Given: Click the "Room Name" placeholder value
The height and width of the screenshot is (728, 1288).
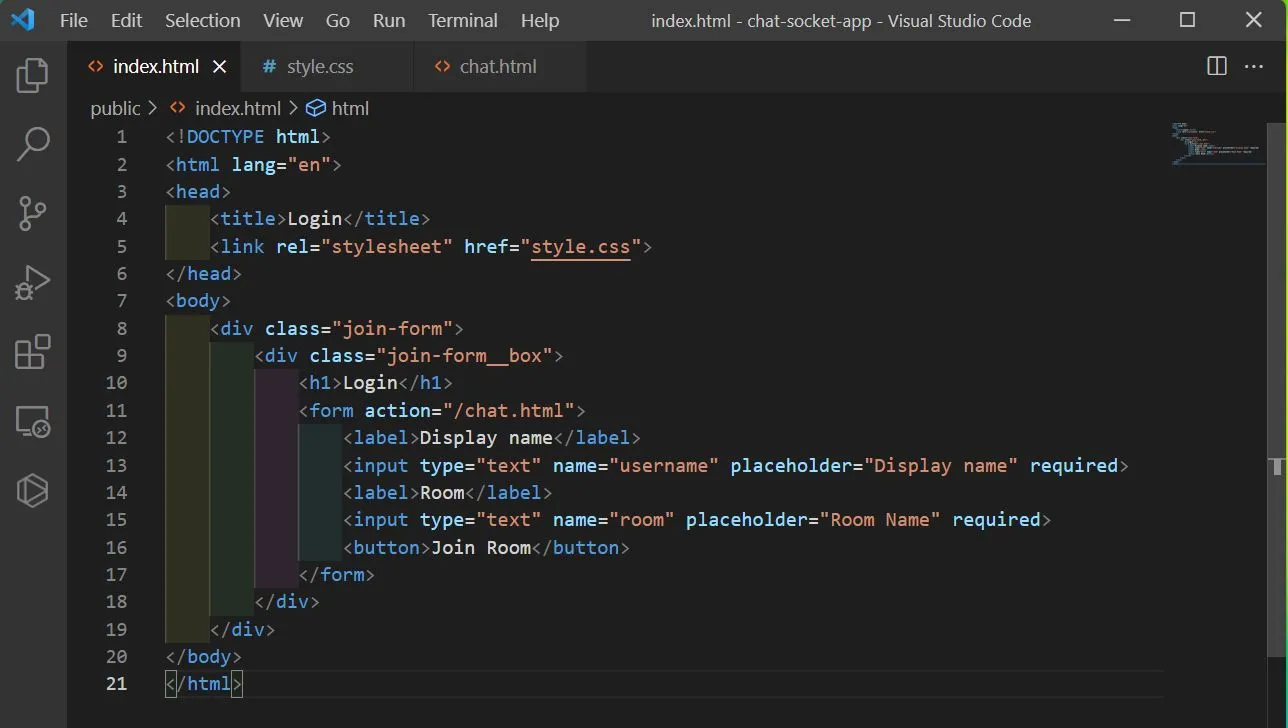Looking at the screenshot, I should tap(881, 520).
